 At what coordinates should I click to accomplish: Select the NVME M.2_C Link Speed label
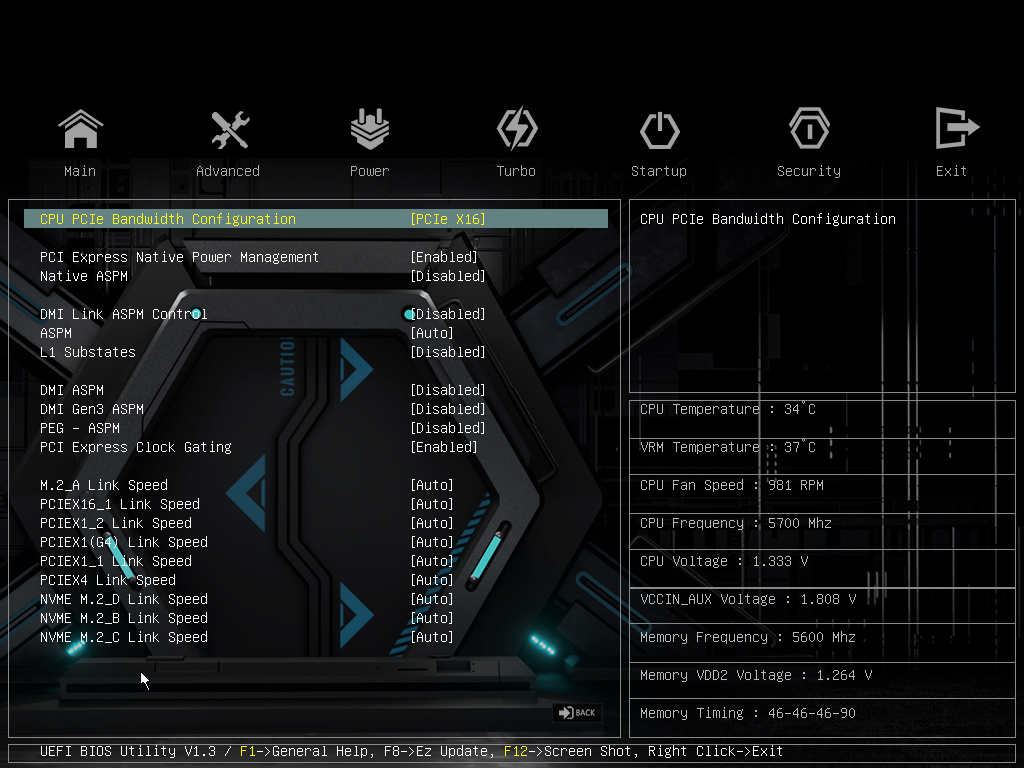pyautogui.click(x=123, y=637)
